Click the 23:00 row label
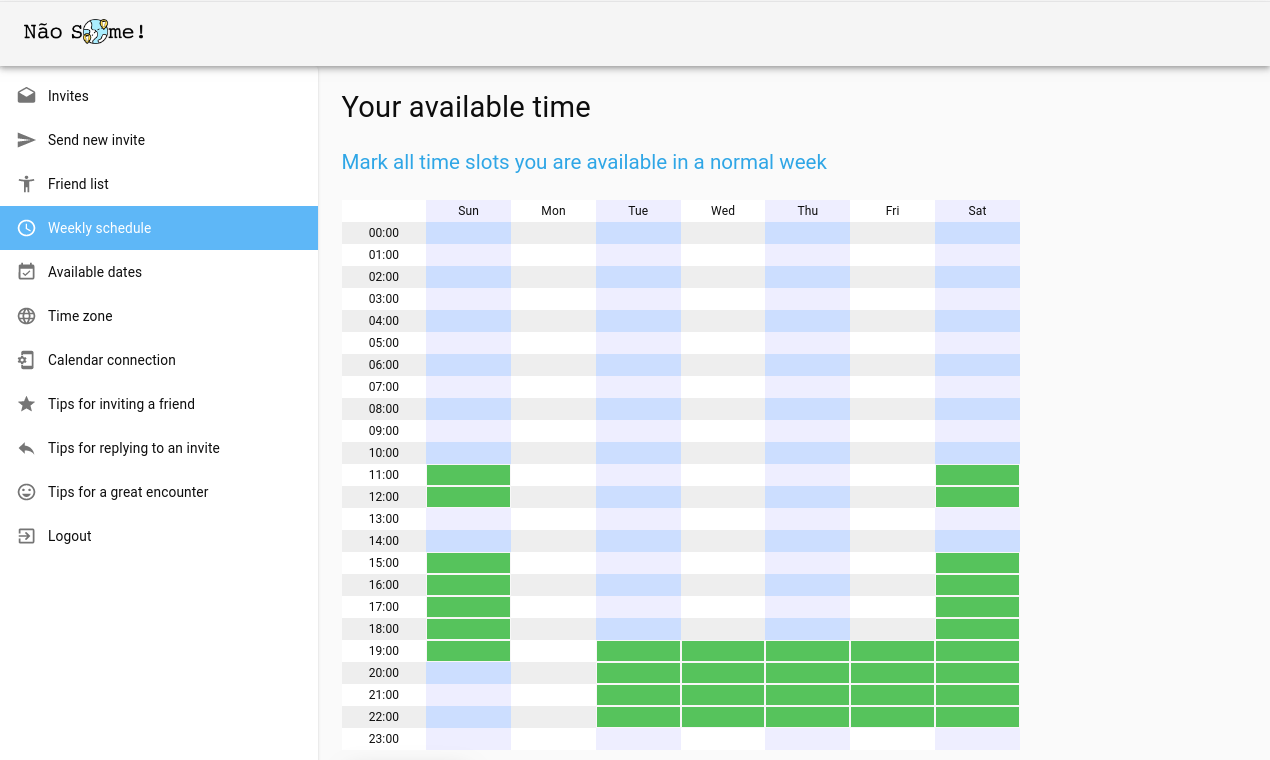Screen dimensions: 1270x760 point(384,739)
